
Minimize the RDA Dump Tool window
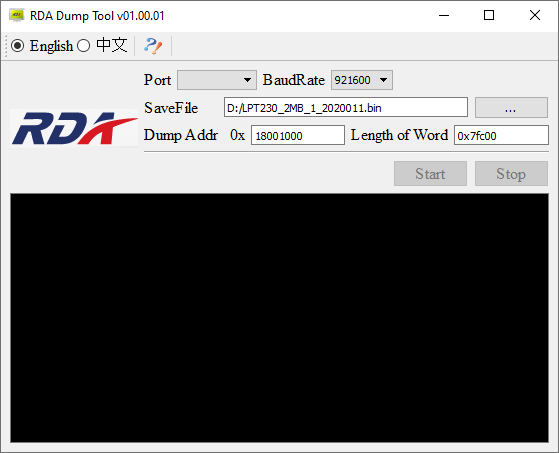pos(444,15)
